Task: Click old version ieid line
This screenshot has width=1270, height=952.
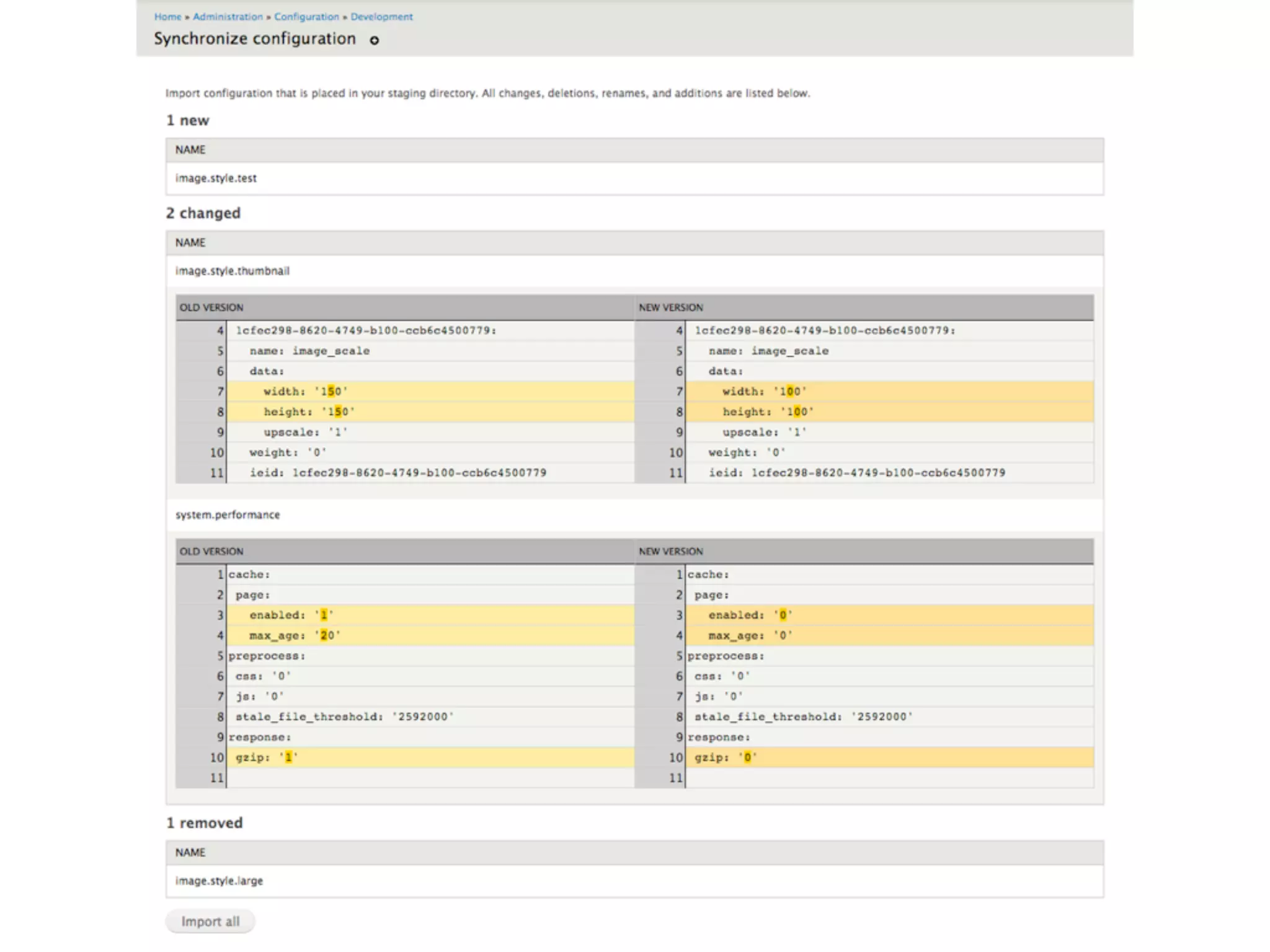Action: point(430,473)
